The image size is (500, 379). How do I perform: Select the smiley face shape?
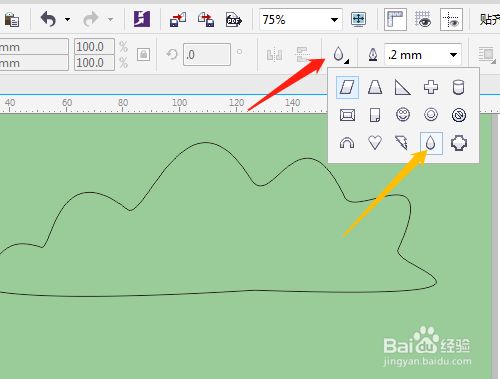pos(403,115)
